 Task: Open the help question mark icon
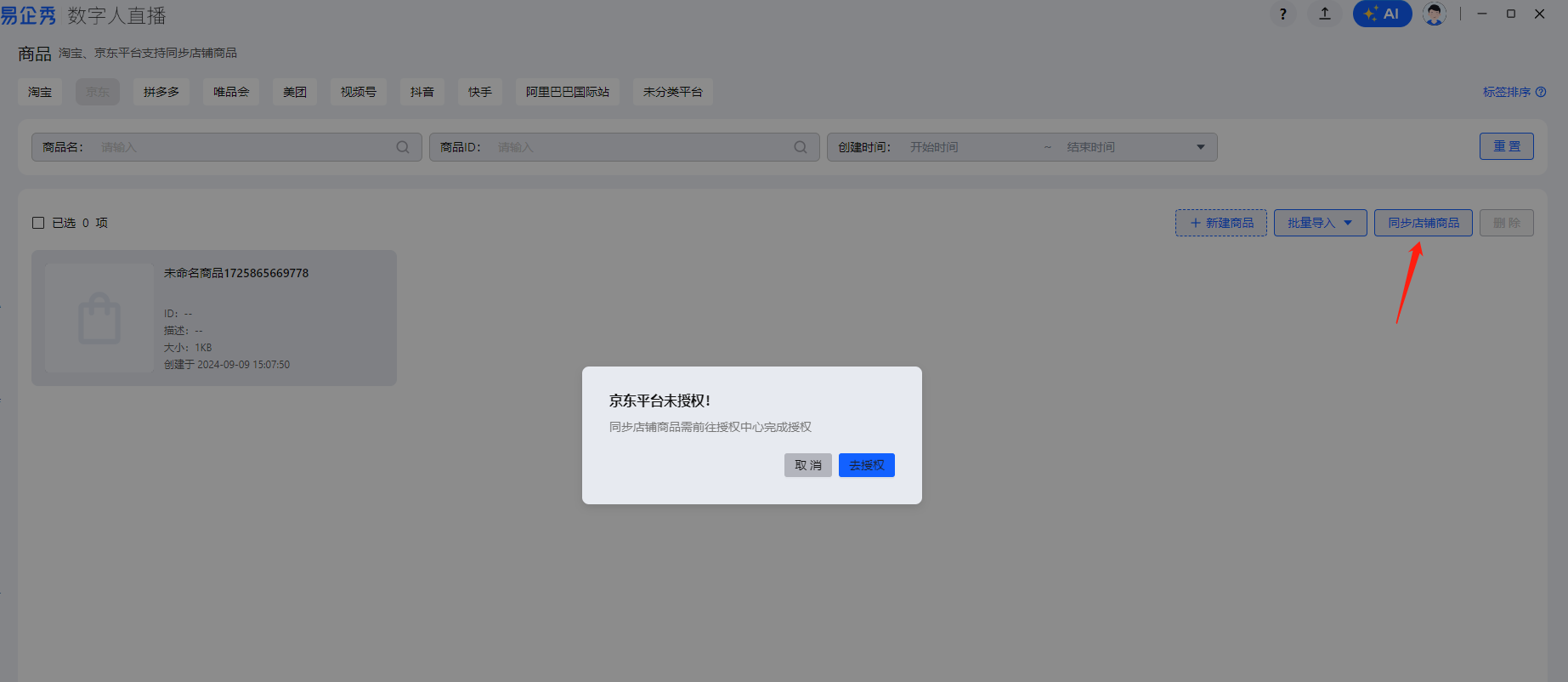pyautogui.click(x=1282, y=14)
